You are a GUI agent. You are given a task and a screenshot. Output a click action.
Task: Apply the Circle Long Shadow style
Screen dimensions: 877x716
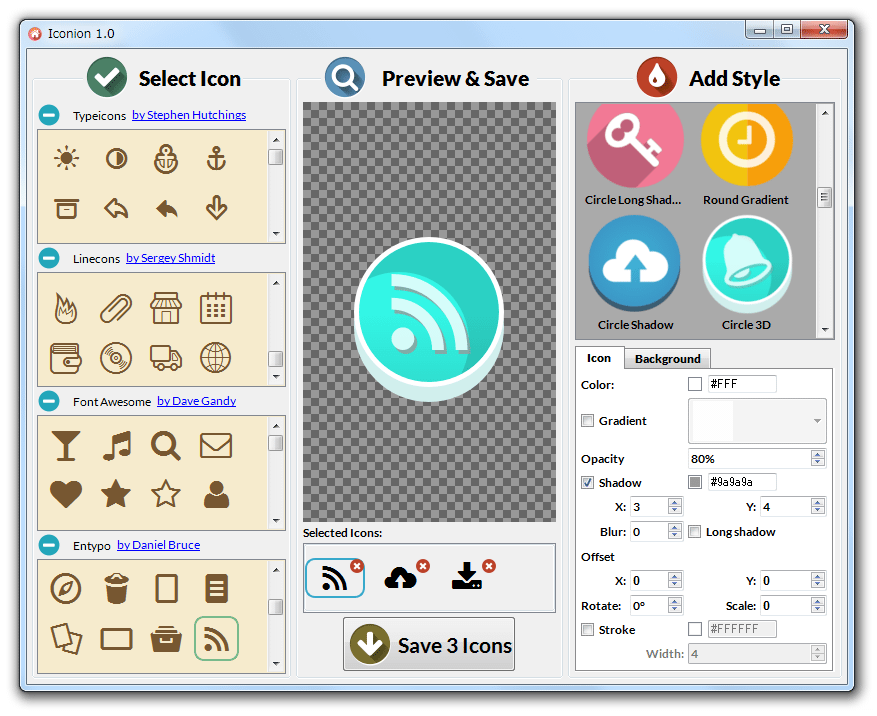coord(634,154)
